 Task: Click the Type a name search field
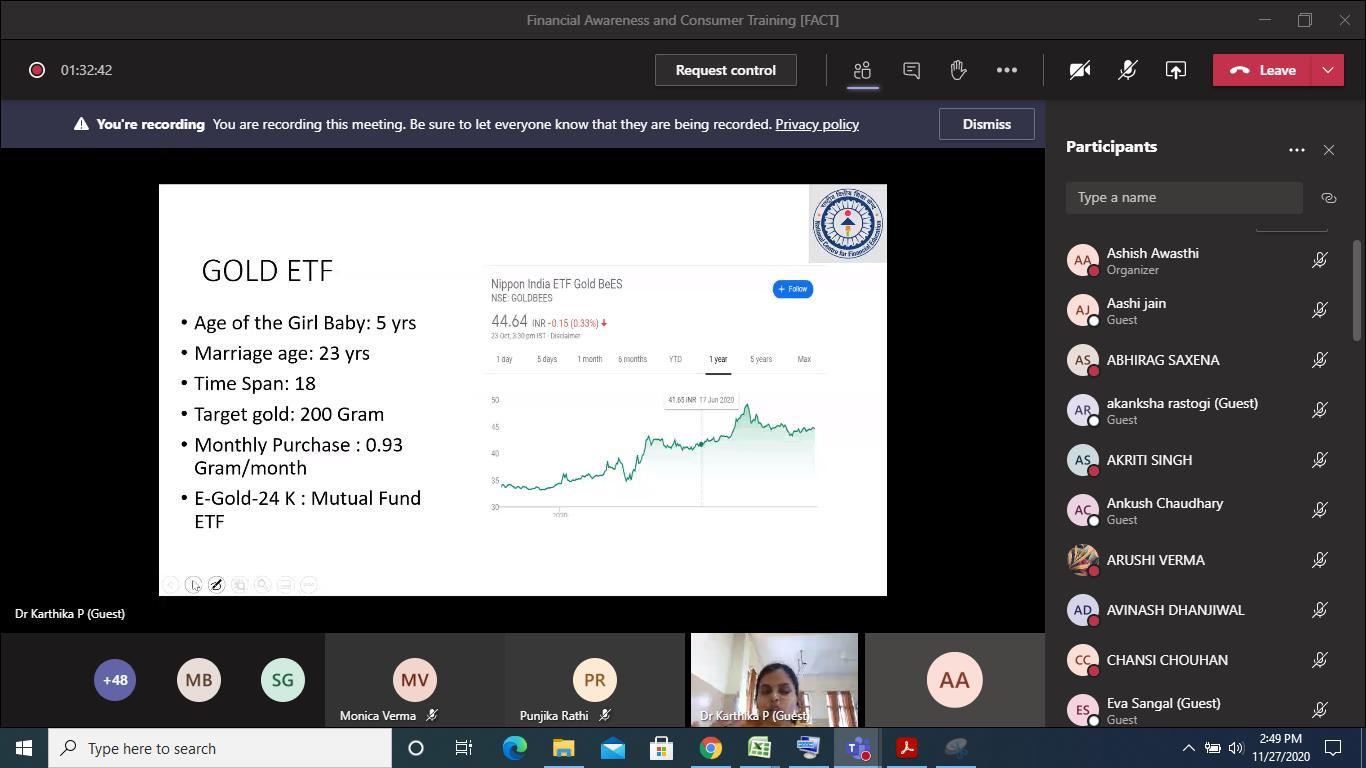pos(1183,198)
